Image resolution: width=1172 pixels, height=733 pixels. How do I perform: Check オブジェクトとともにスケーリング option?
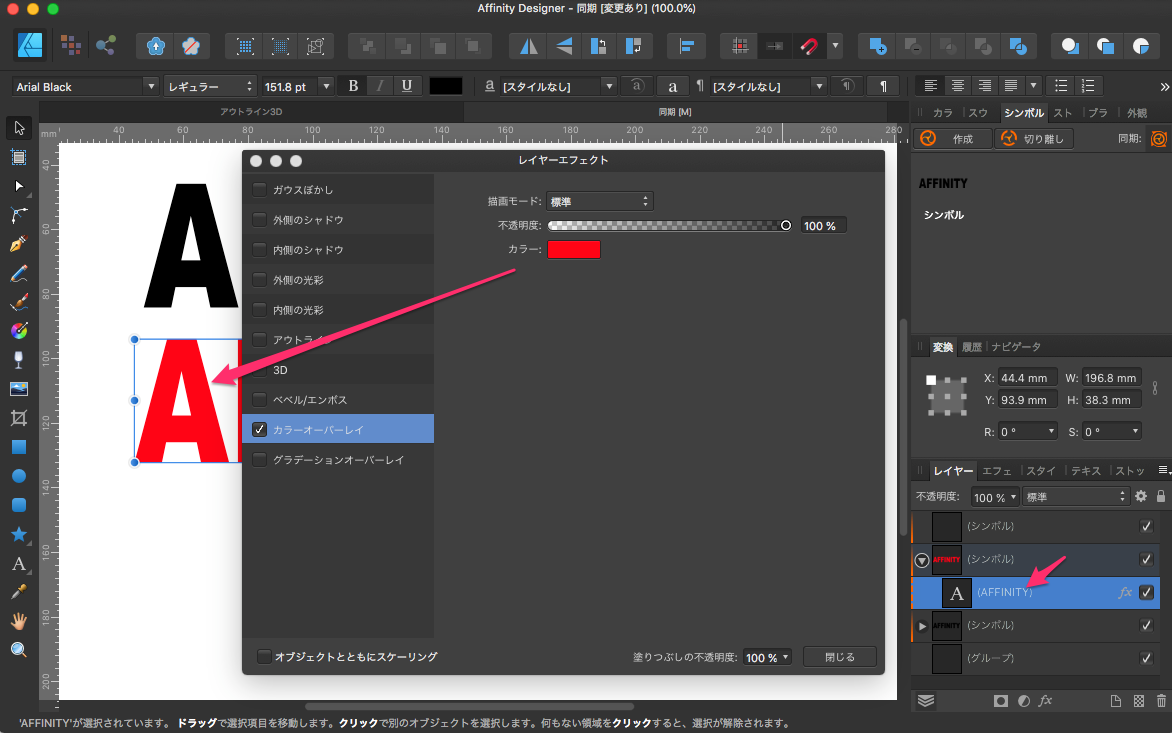[264, 656]
